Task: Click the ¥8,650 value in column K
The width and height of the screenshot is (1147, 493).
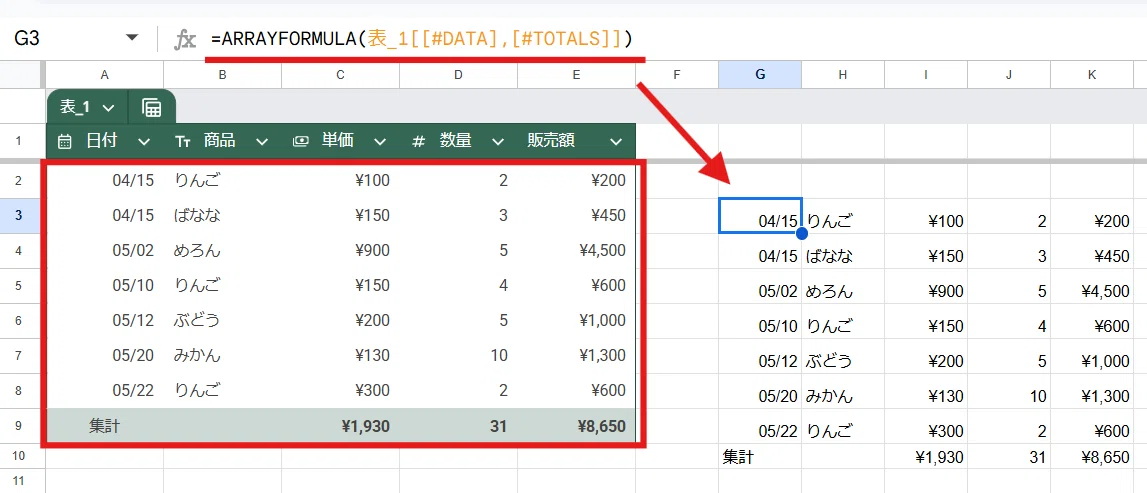Action: (1105, 457)
